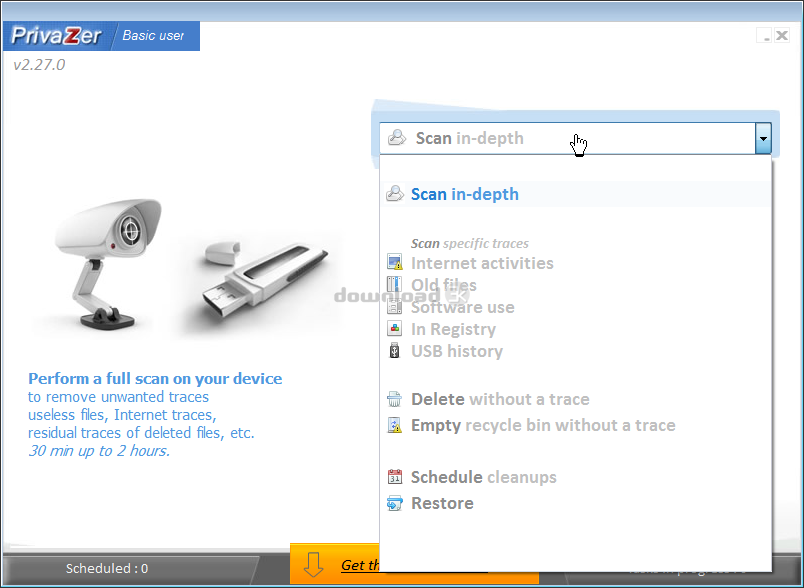The width and height of the screenshot is (804, 588).
Task: Close the PrivaZer window
Action: coord(781,35)
